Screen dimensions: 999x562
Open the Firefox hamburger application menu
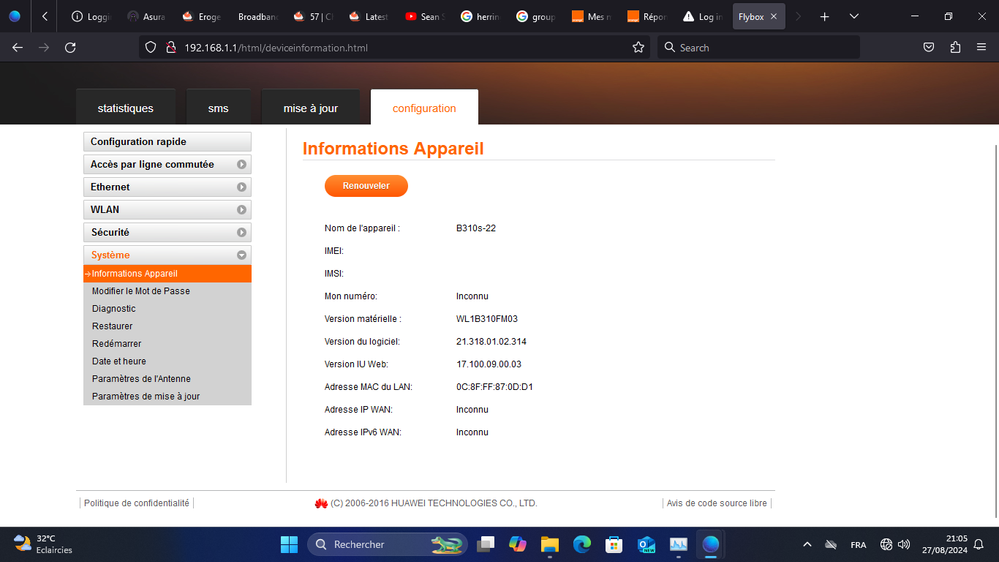pos(980,47)
